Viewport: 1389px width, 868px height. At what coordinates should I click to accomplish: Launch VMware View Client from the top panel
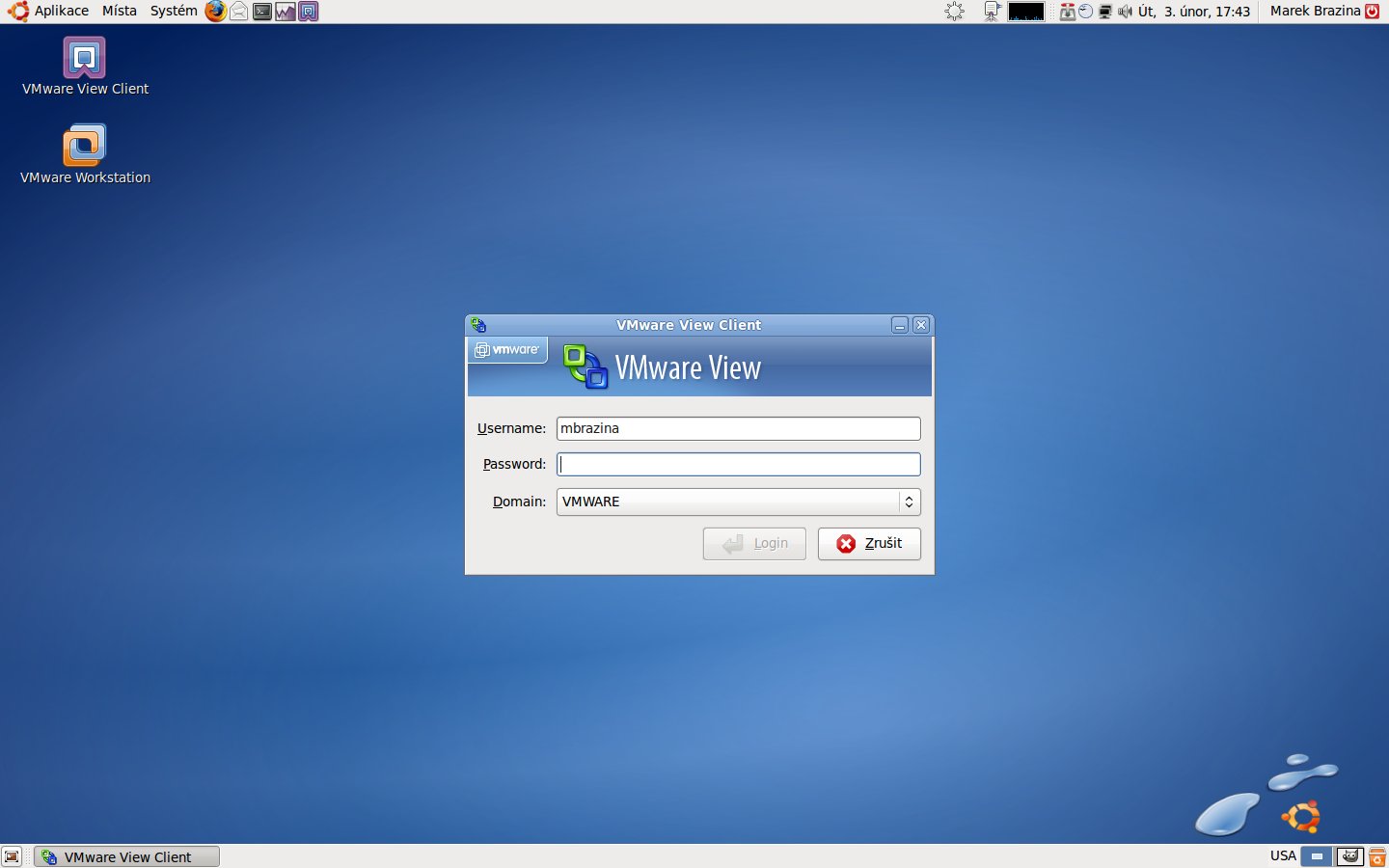coord(309,12)
